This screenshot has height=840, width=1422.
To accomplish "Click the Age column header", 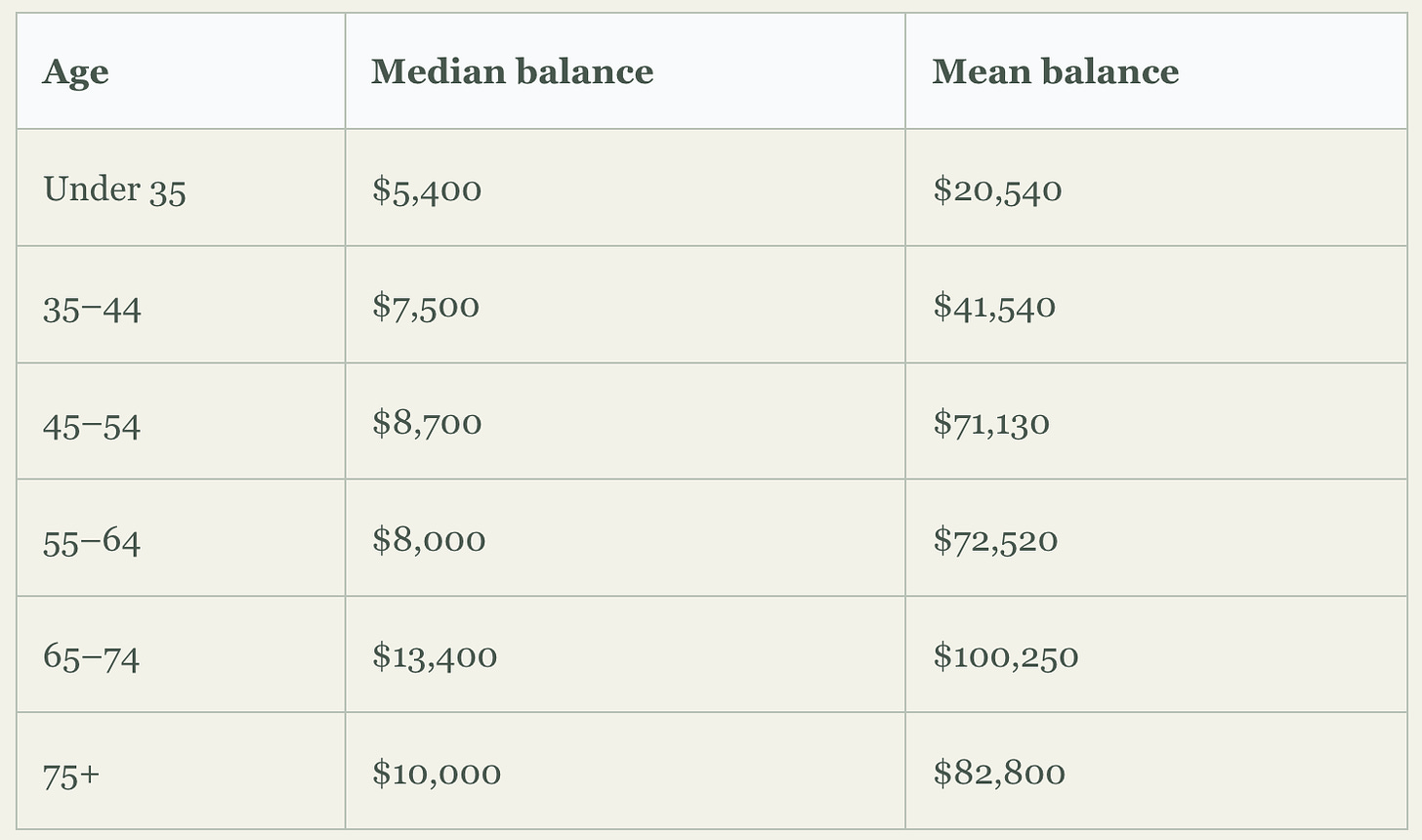I will click(x=75, y=72).
